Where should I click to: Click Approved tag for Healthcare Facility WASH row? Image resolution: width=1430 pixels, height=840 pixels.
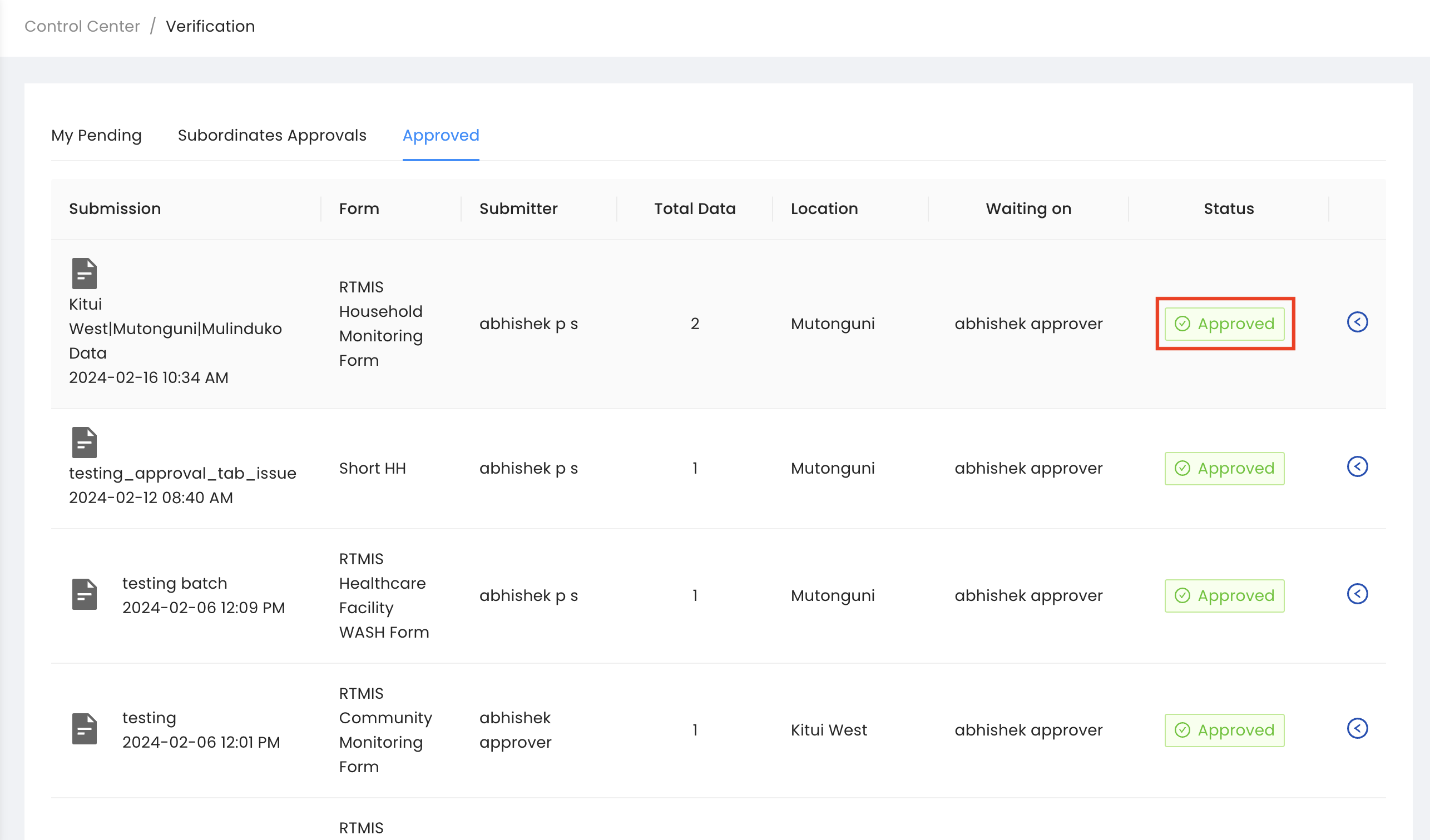coord(1224,595)
